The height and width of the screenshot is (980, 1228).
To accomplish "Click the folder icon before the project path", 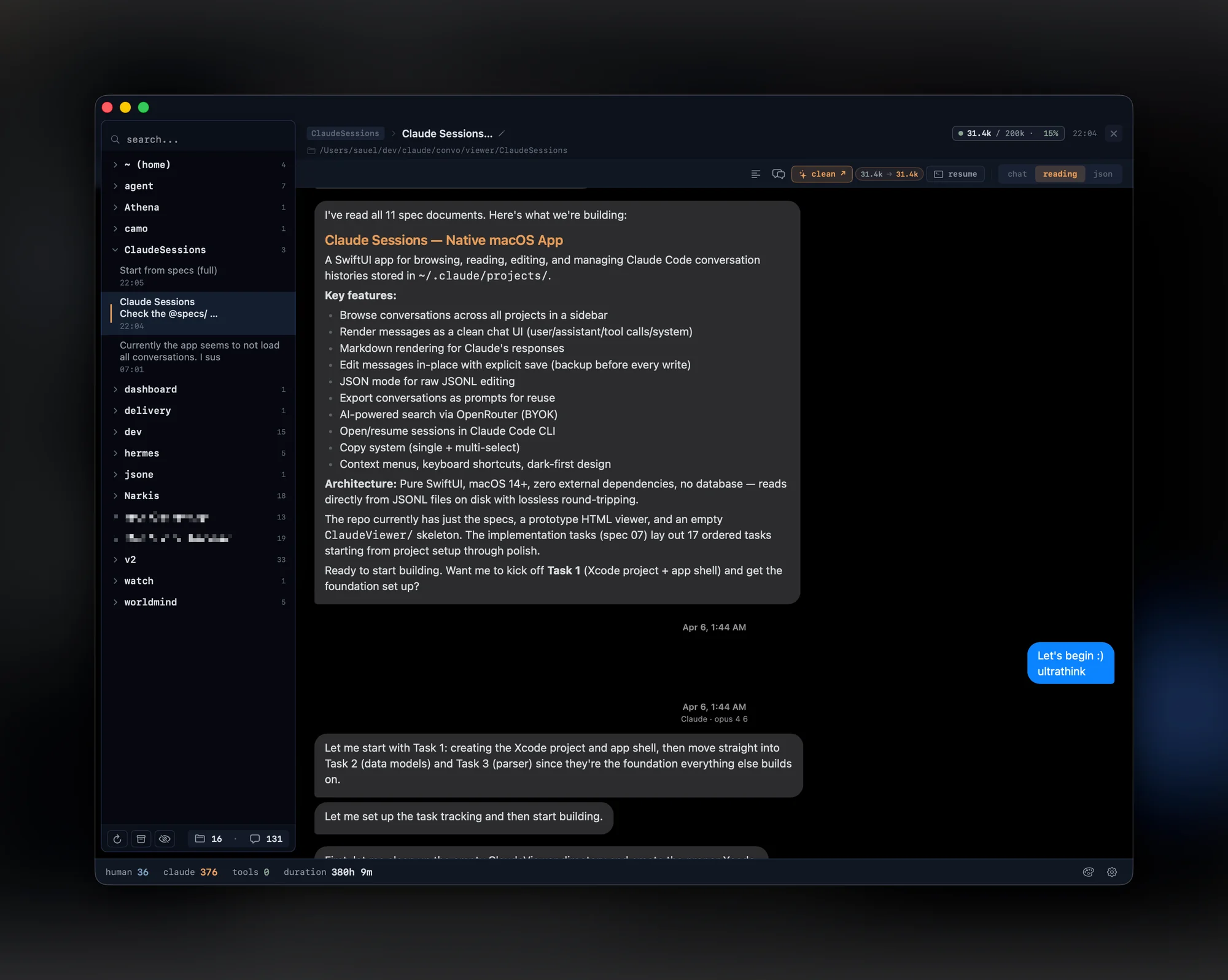I will pos(311,150).
